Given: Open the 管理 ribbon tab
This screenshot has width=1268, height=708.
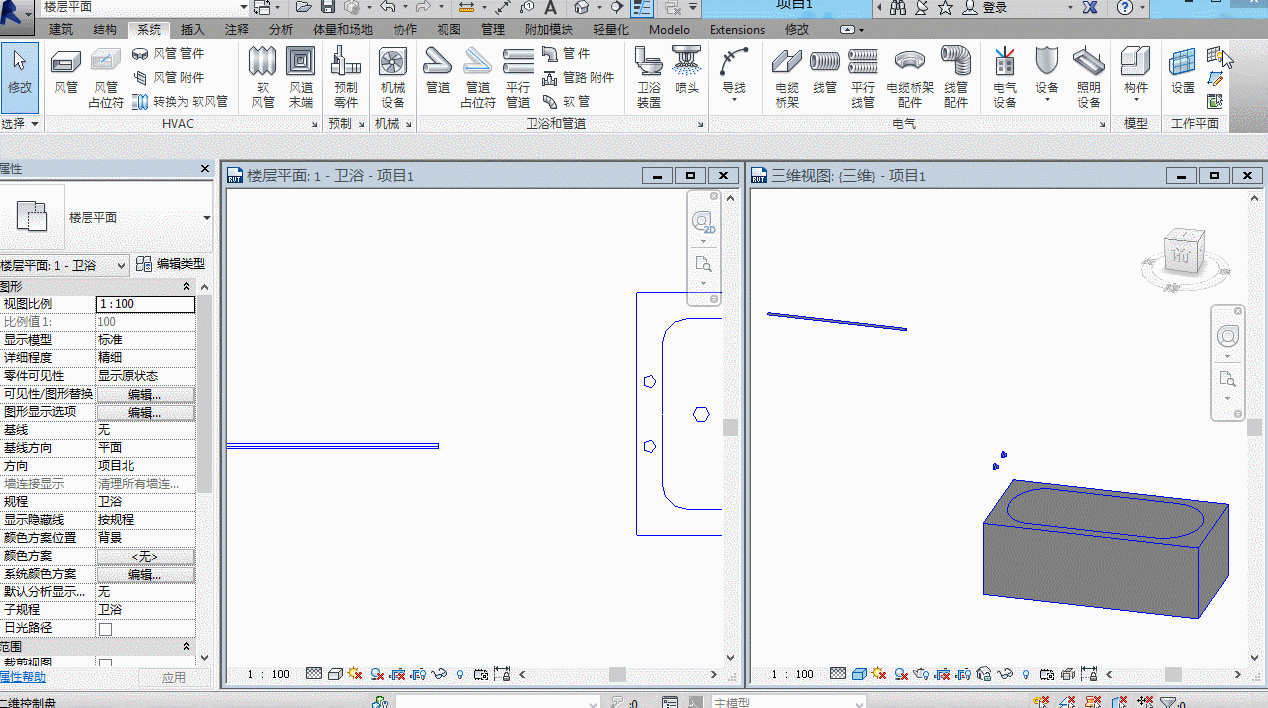Looking at the screenshot, I should 493,30.
